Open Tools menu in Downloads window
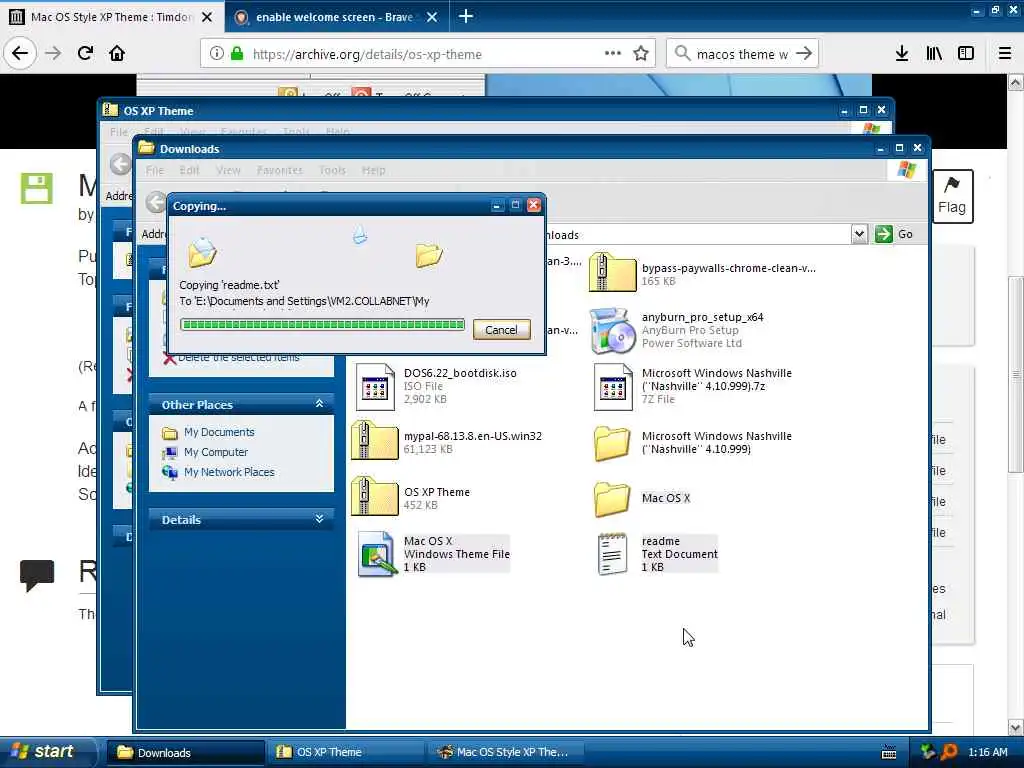Viewport: 1024px width, 768px height. (x=332, y=170)
